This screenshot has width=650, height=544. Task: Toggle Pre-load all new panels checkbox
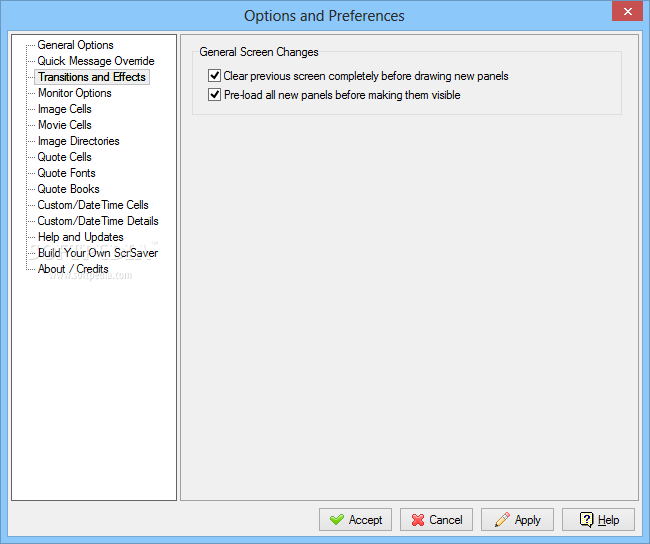click(214, 95)
